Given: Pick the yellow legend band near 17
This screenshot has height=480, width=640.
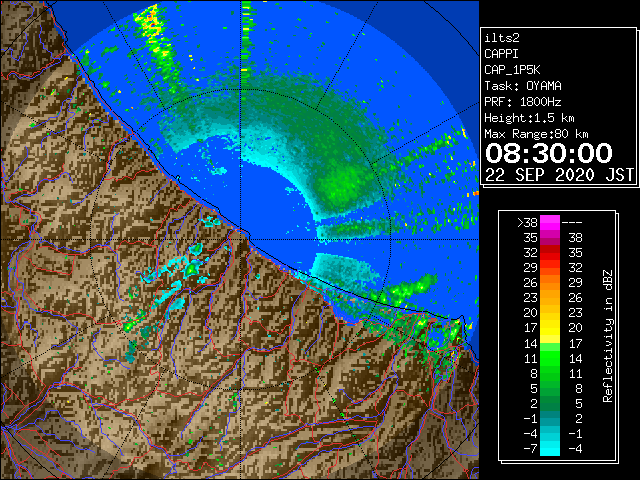Looking at the screenshot, I should coord(550,328).
